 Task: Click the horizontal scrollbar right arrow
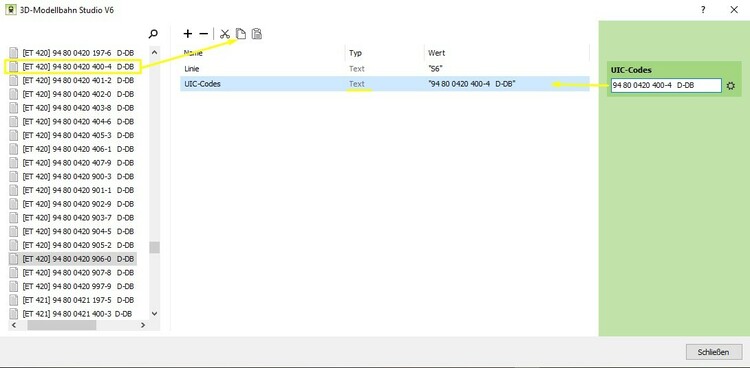(x=143, y=325)
